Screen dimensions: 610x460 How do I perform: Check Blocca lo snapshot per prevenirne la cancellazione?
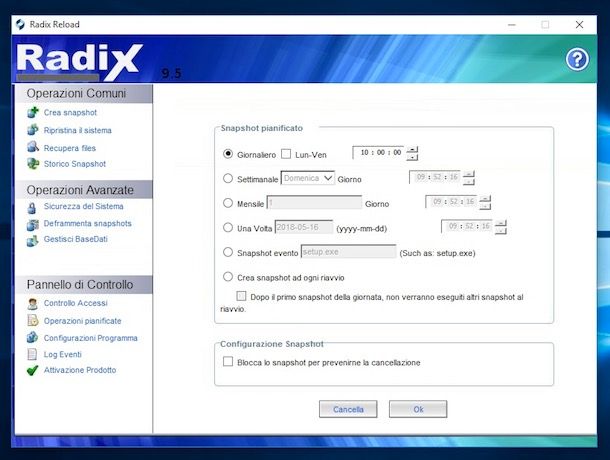tap(228, 362)
